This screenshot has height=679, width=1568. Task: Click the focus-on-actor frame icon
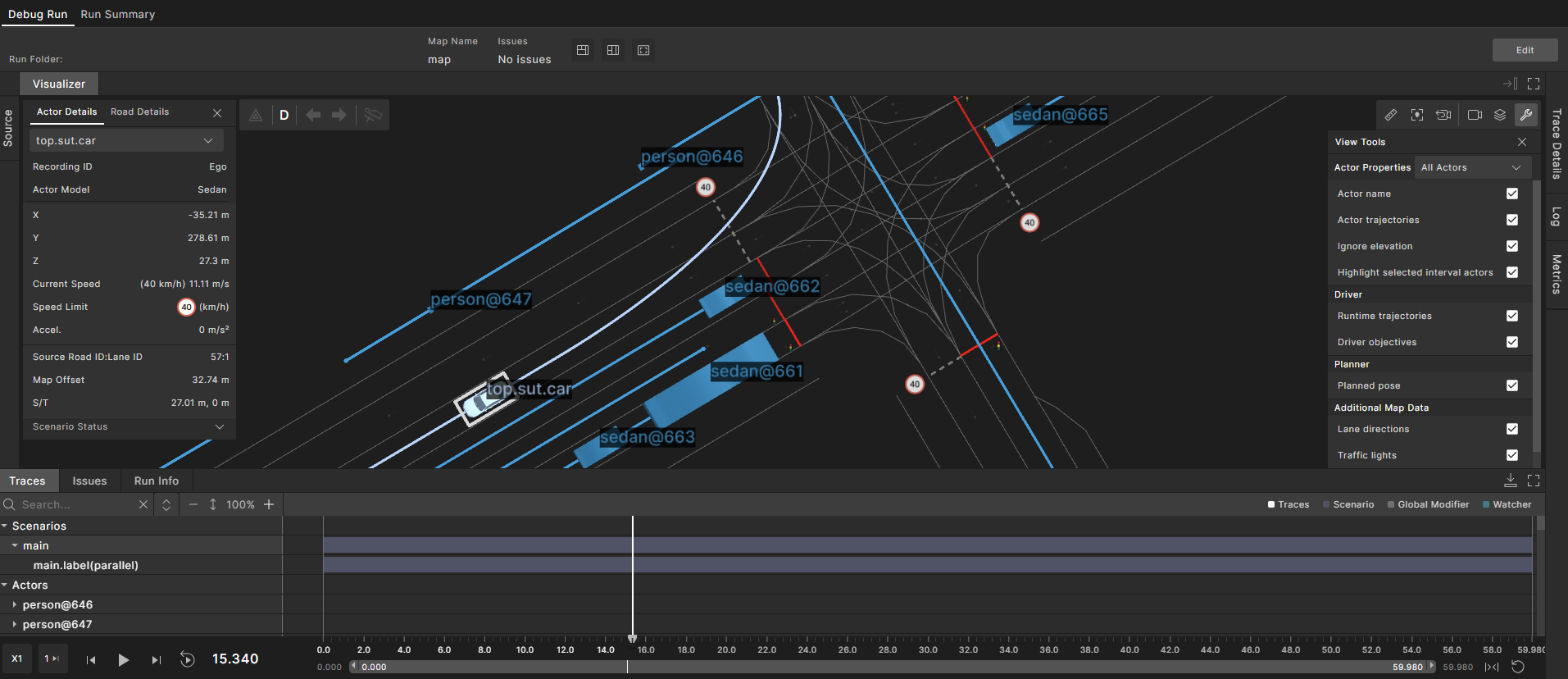coord(1417,115)
